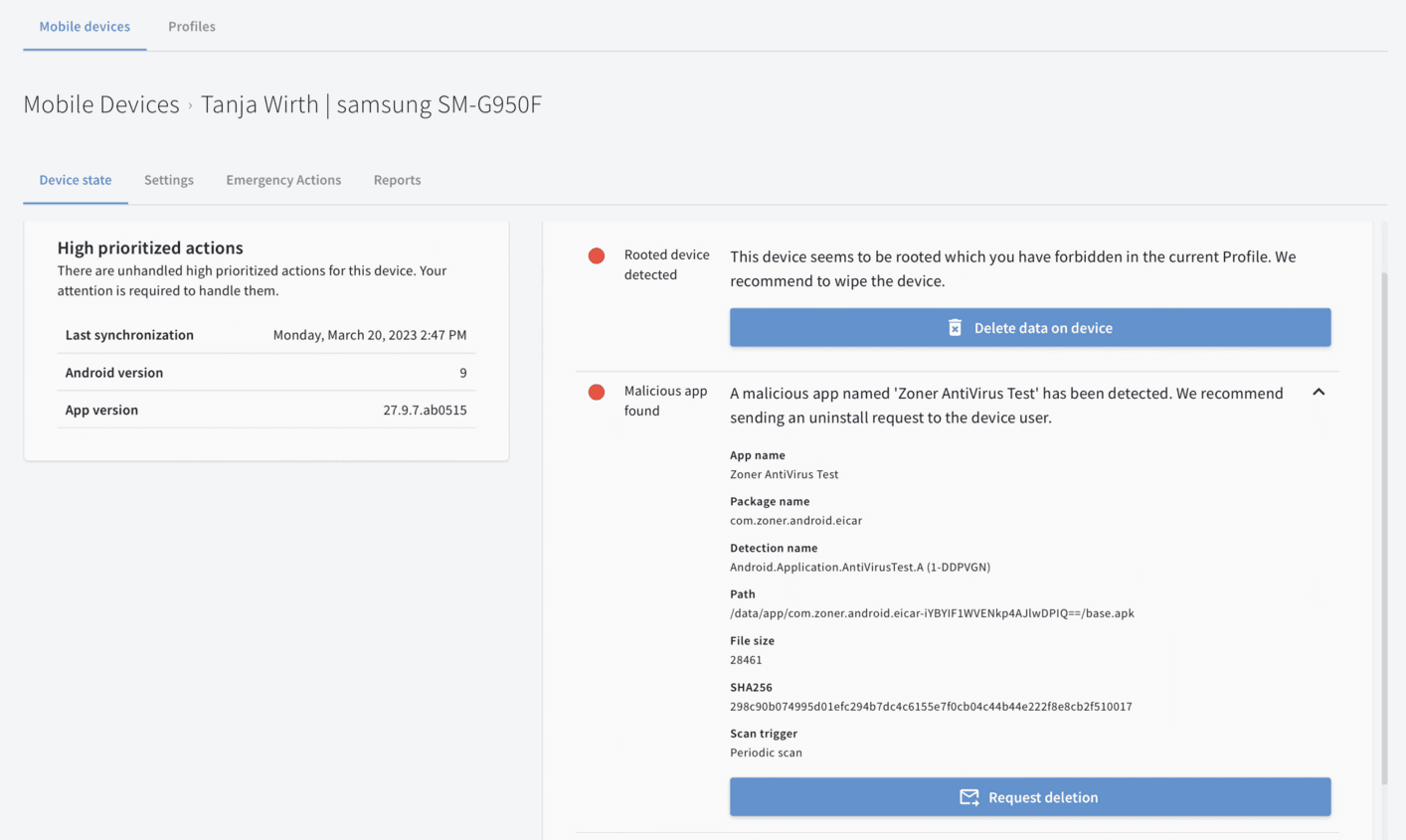Click red status dot beside Rooted device detected
The height and width of the screenshot is (840, 1406).
click(597, 256)
